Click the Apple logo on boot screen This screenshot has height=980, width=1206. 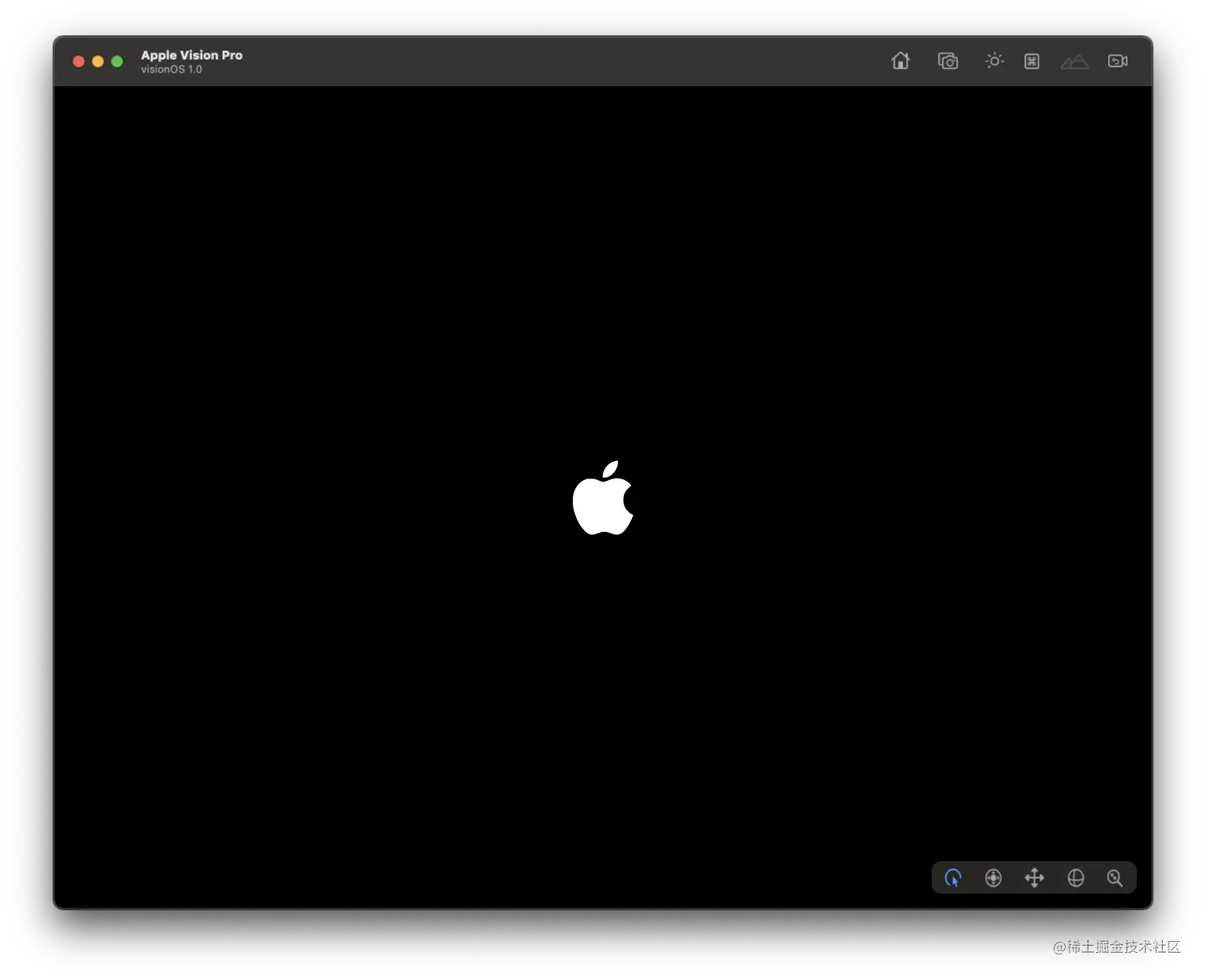[603, 498]
